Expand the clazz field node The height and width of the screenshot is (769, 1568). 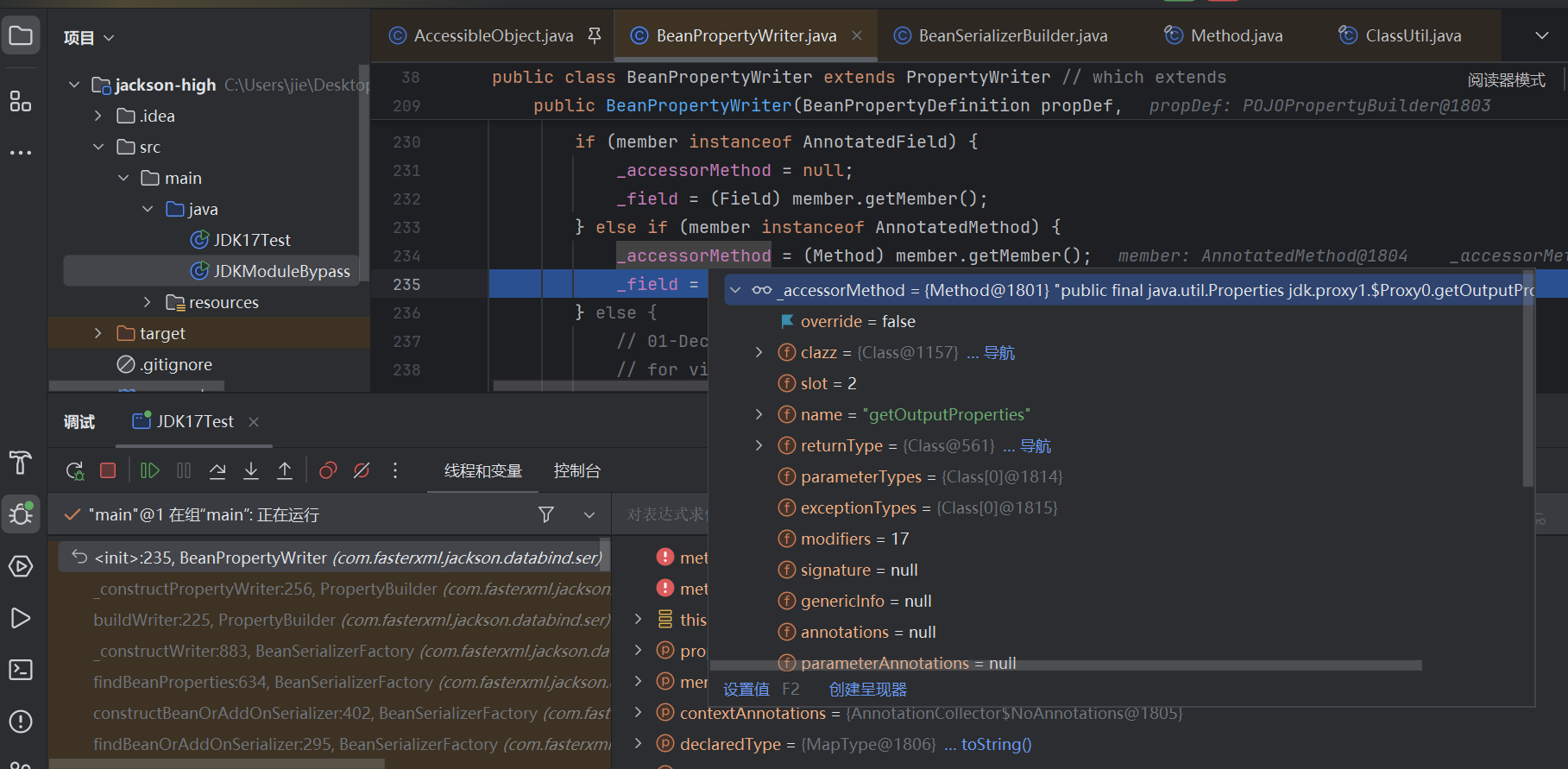(759, 352)
